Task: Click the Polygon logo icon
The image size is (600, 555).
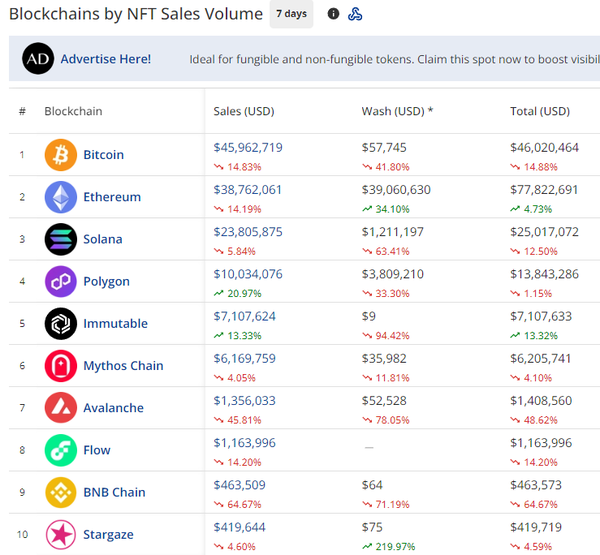Action: tap(60, 281)
